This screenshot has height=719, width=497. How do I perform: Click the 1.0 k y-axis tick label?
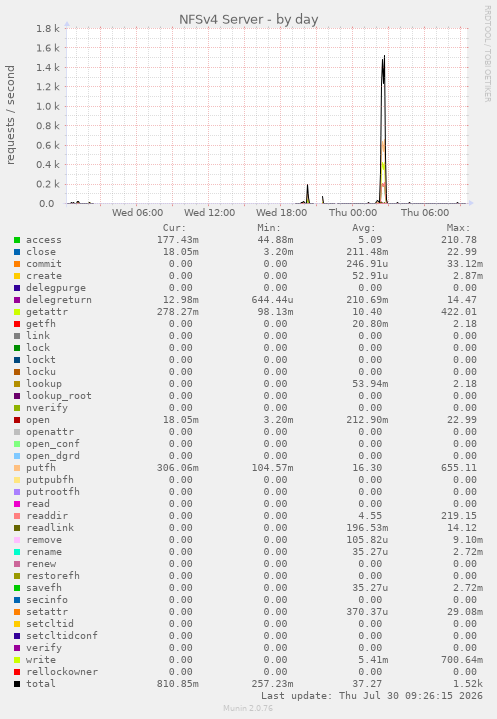point(48,106)
